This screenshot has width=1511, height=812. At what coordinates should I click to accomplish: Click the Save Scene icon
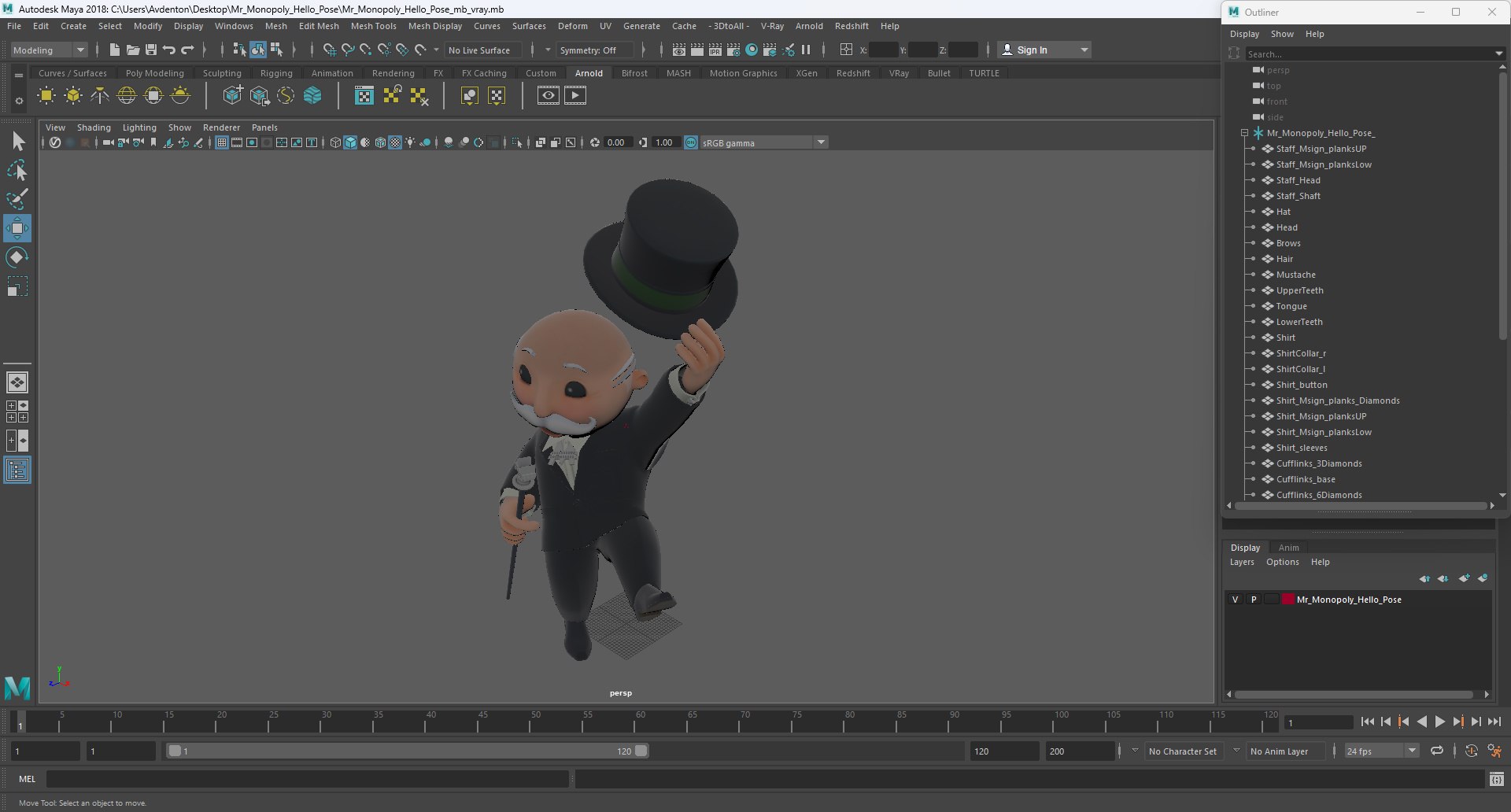(x=151, y=50)
